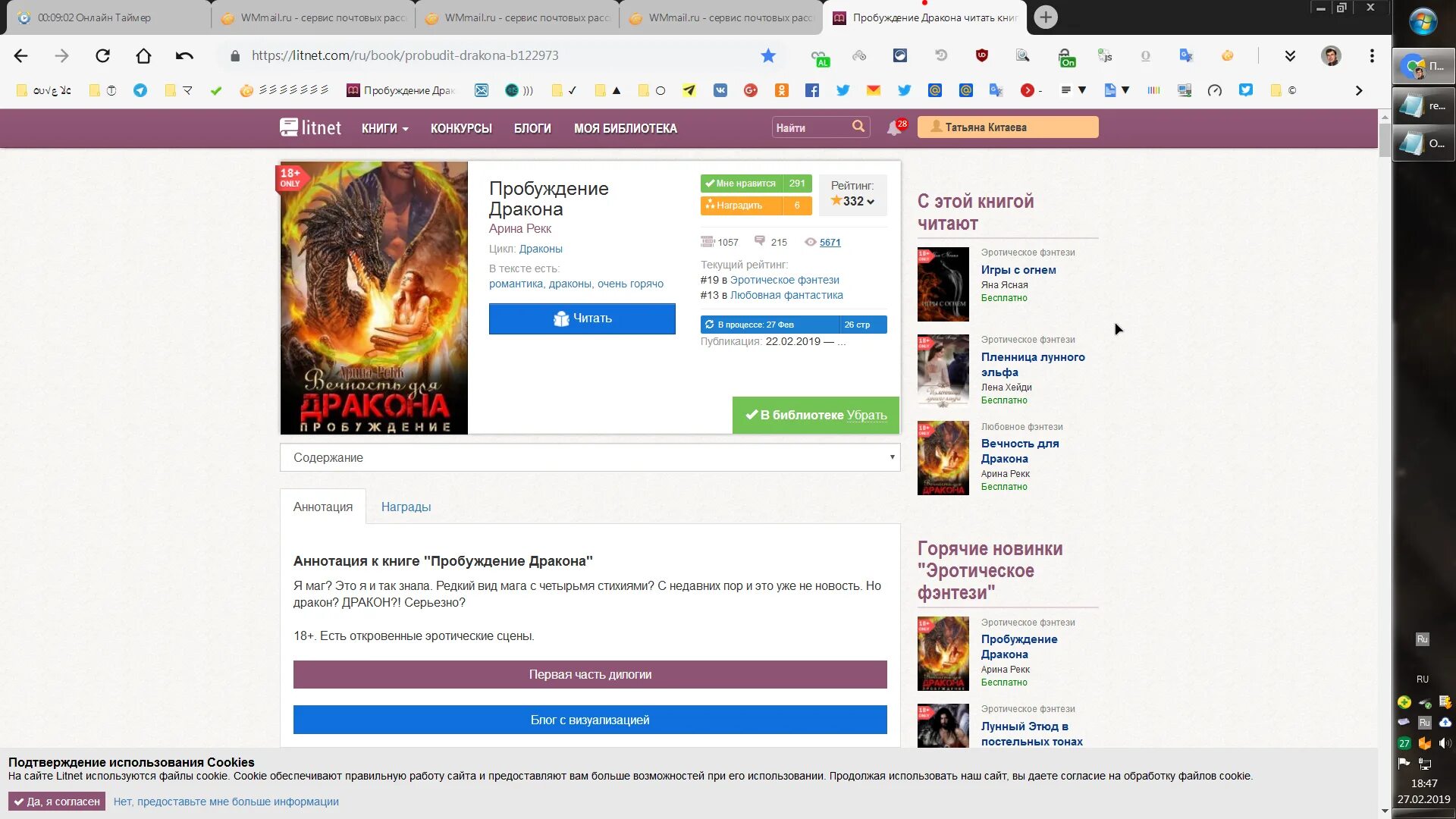Open 'Блог с визуализацией' link

(590, 720)
